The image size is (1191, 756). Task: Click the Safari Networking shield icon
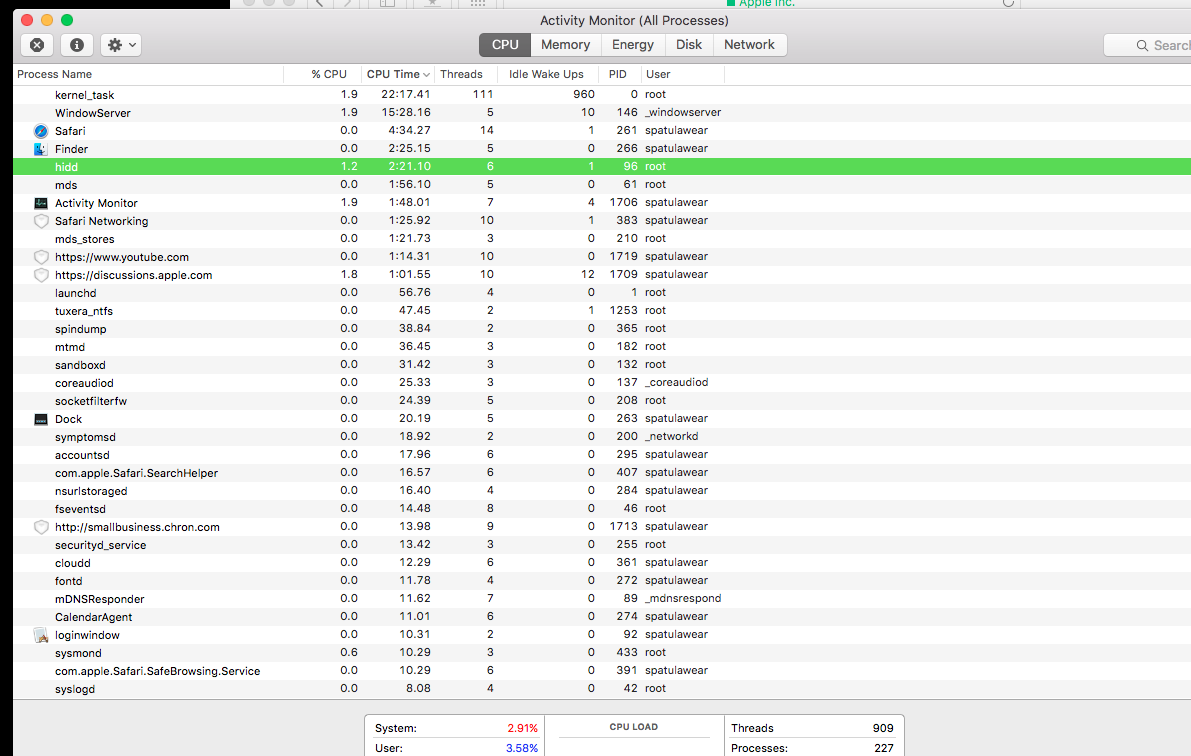(41, 221)
